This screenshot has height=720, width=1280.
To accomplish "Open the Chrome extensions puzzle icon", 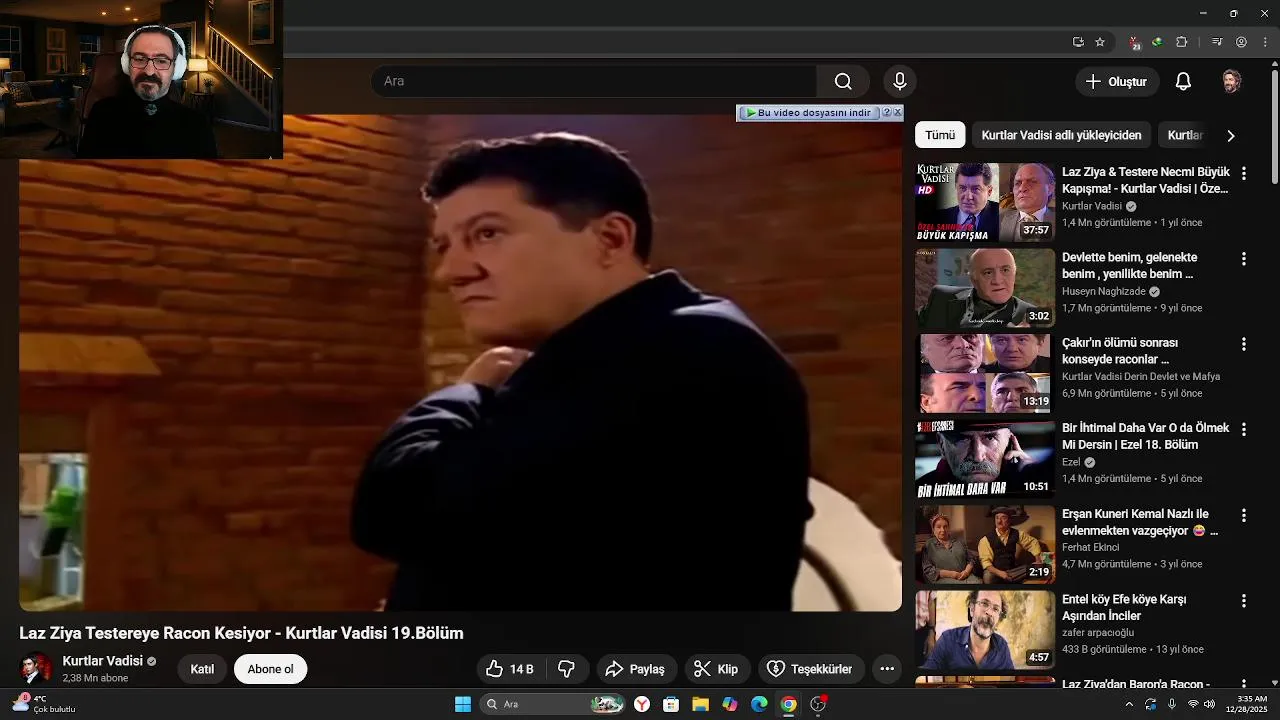I will pyautogui.click(x=1181, y=42).
